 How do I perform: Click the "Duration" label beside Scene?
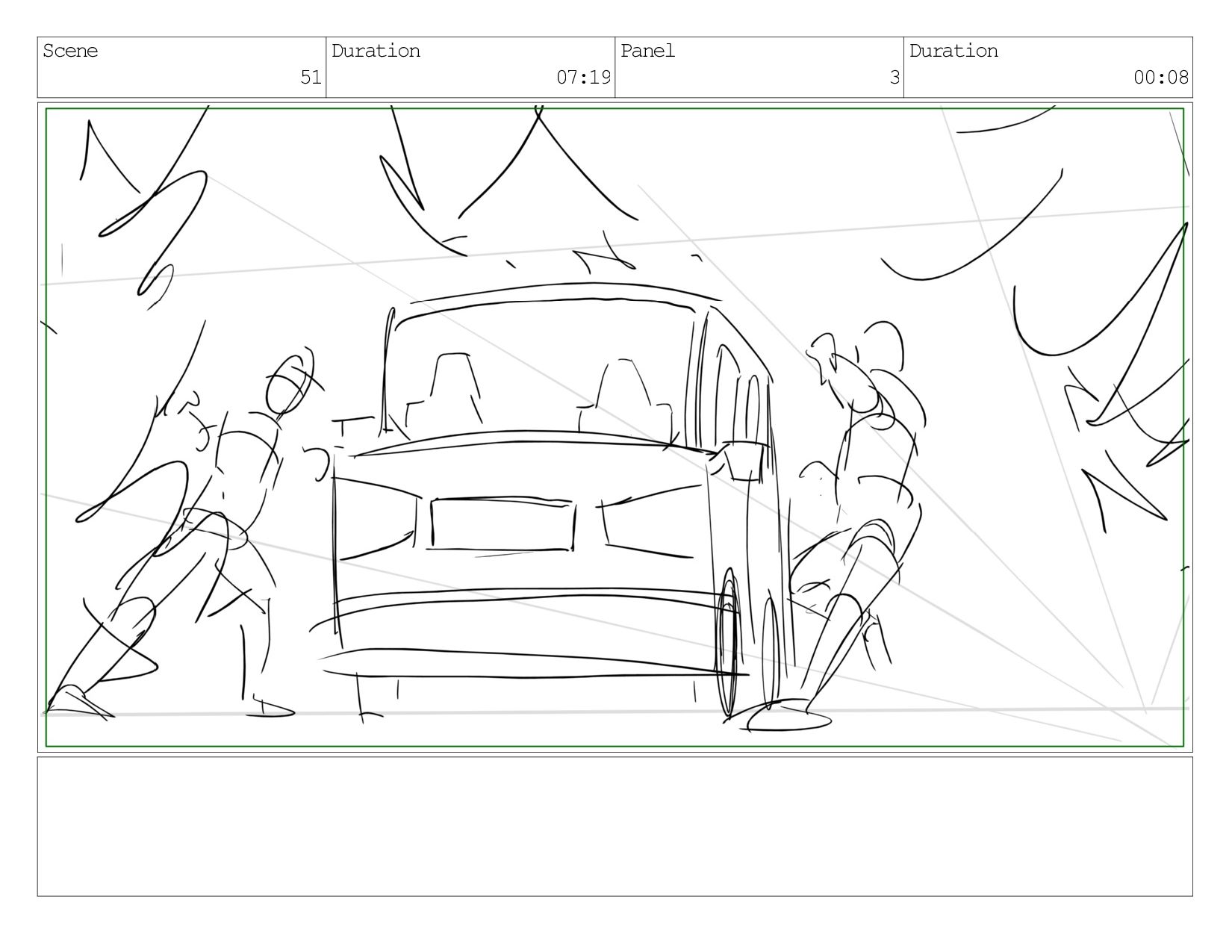(376, 51)
